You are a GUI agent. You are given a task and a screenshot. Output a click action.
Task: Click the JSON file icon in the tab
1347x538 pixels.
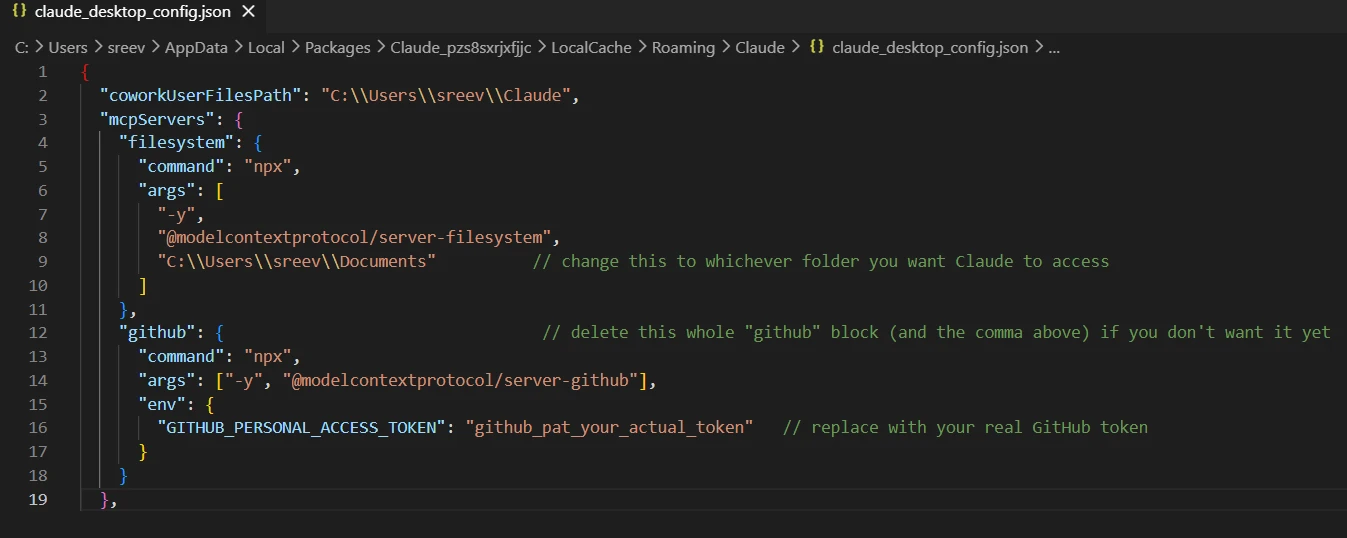pyautogui.click(x=19, y=12)
